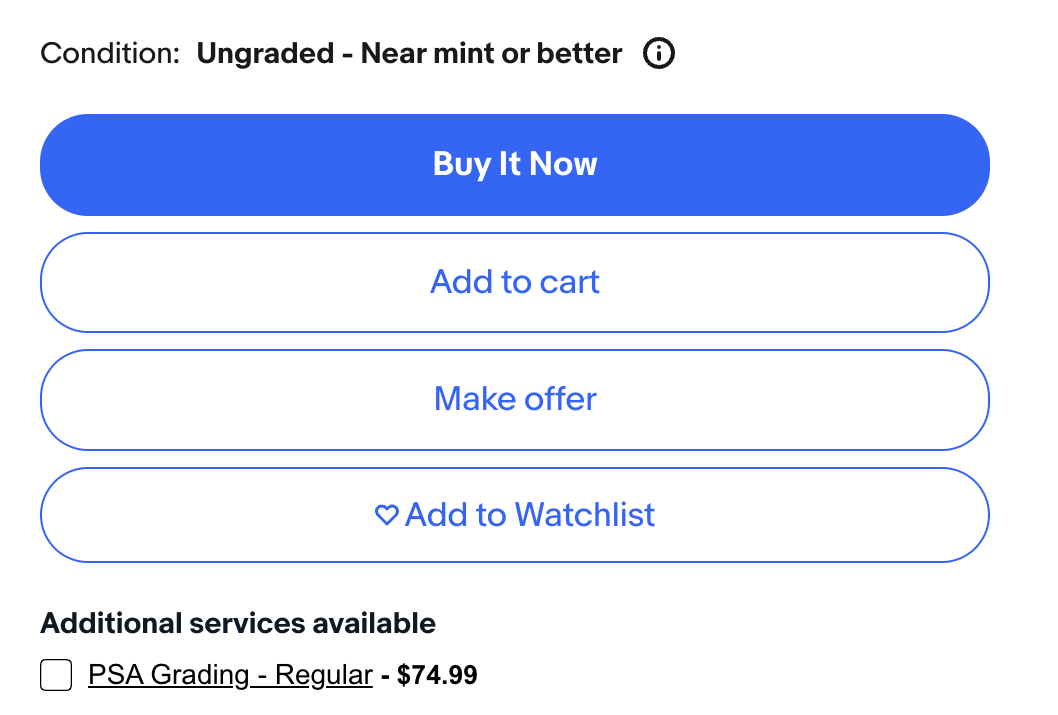Click the "Ungraded - Near mint or better" text
The image size is (1058, 715).
click(x=409, y=54)
